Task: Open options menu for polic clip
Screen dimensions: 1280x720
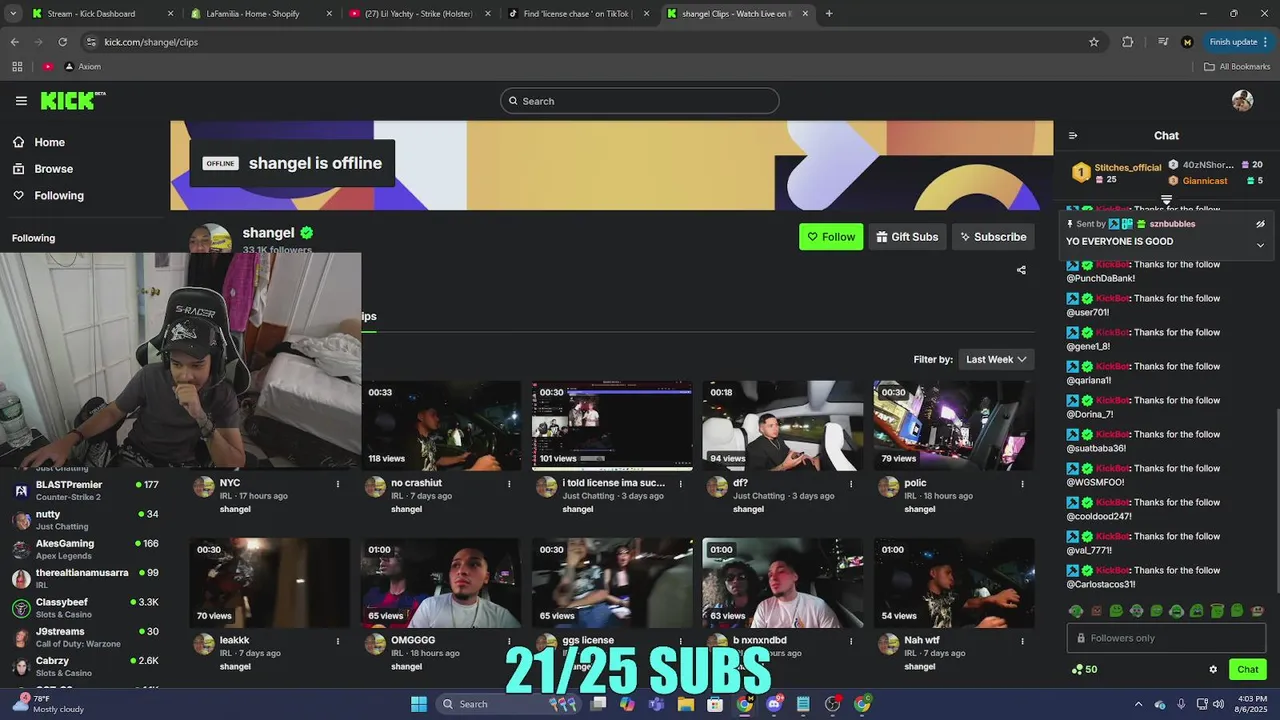Action: tap(1022, 484)
